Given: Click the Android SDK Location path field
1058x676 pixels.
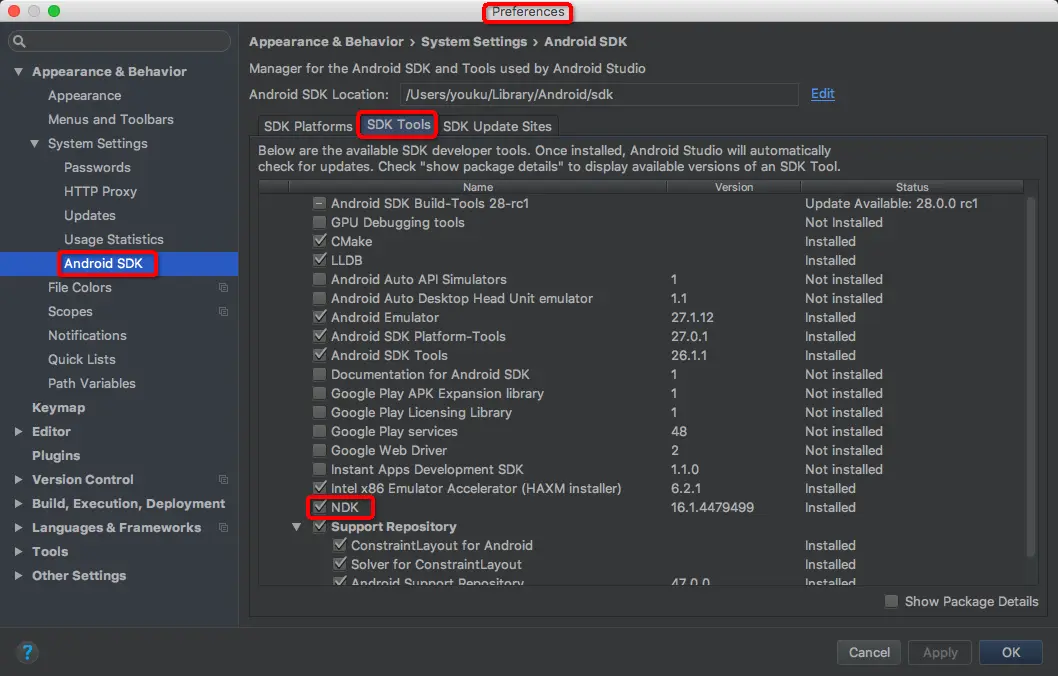Looking at the screenshot, I should point(599,94).
